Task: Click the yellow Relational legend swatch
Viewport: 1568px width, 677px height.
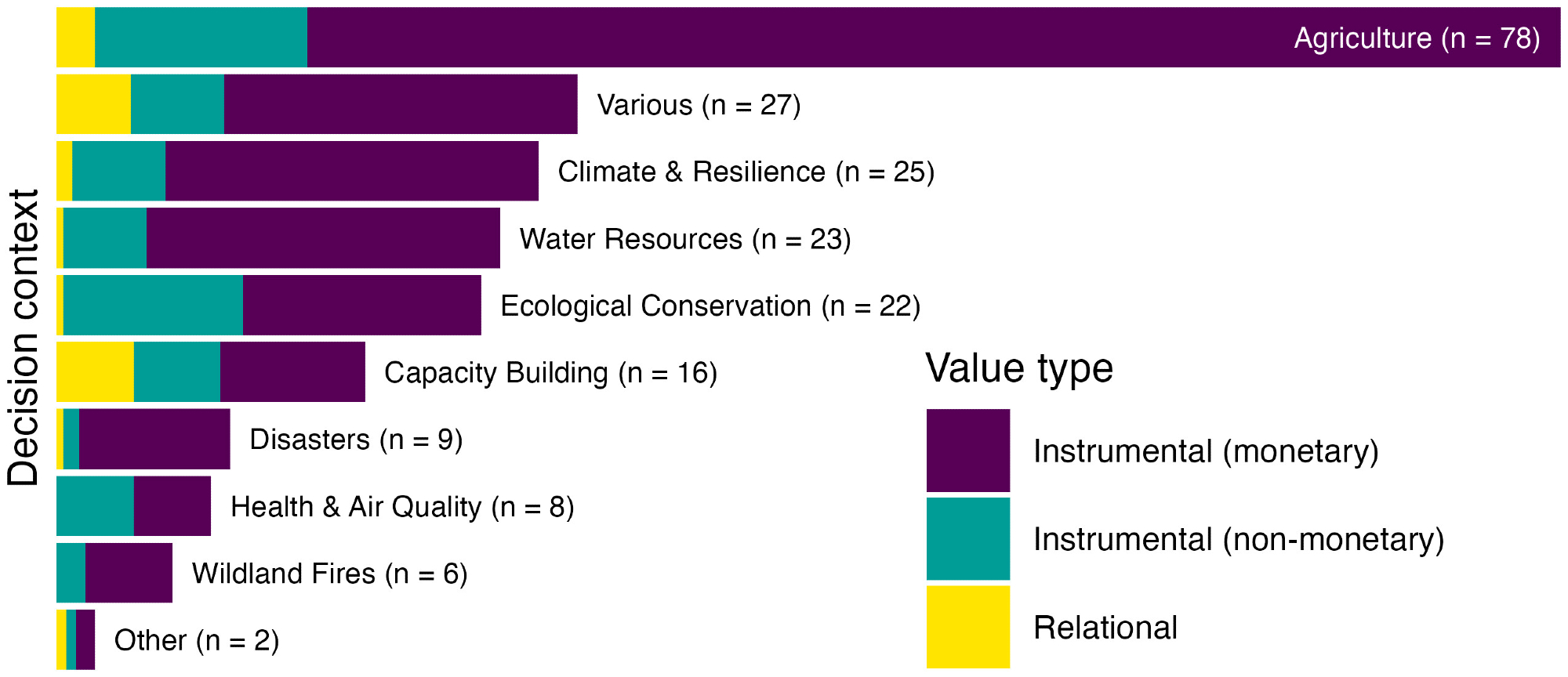Action: [x=967, y=627]
